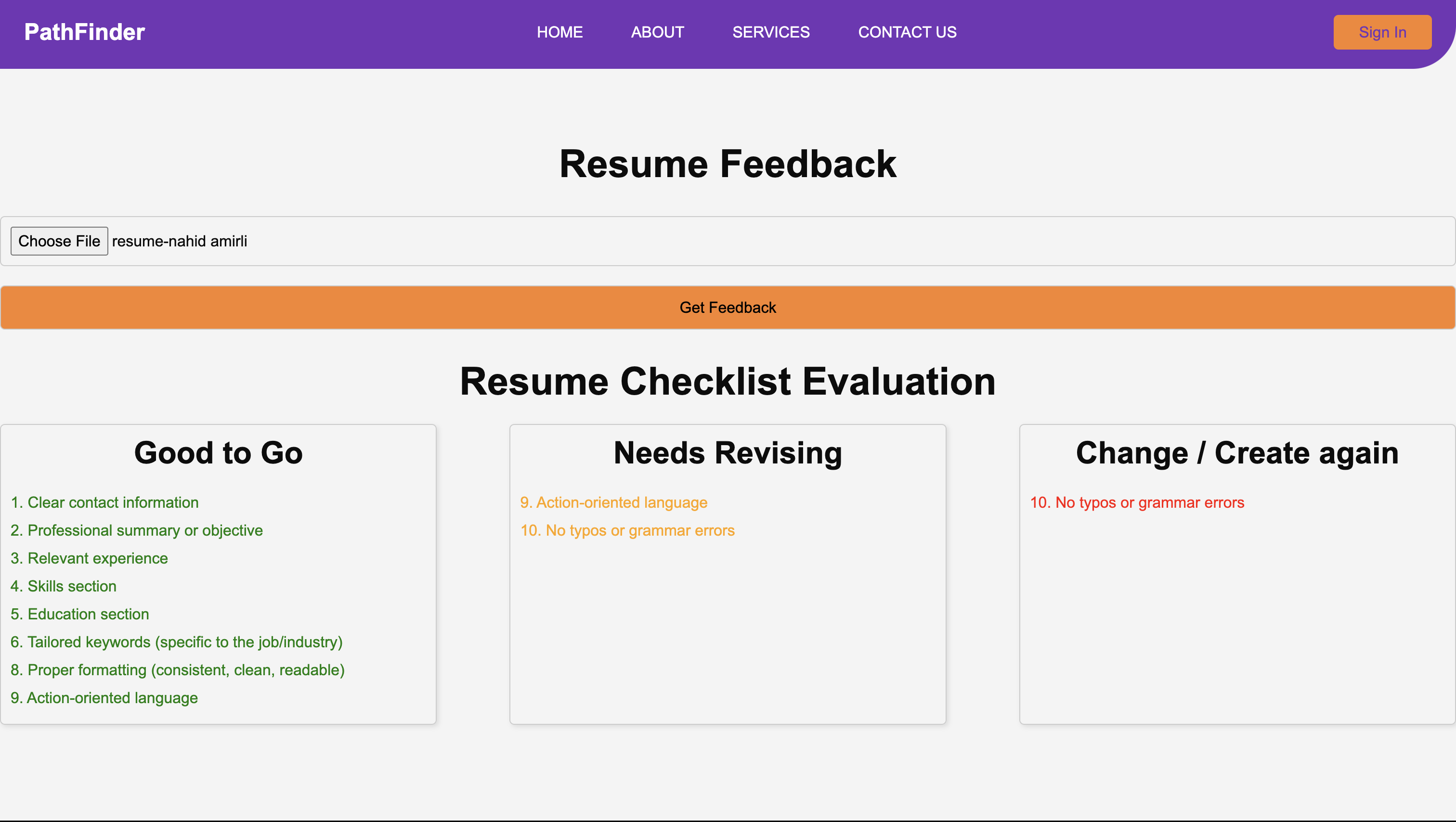Screen dimensions: 1456x822
Task: Click the Resume Checklist Evaluation heading
Action: coord(728,381)
